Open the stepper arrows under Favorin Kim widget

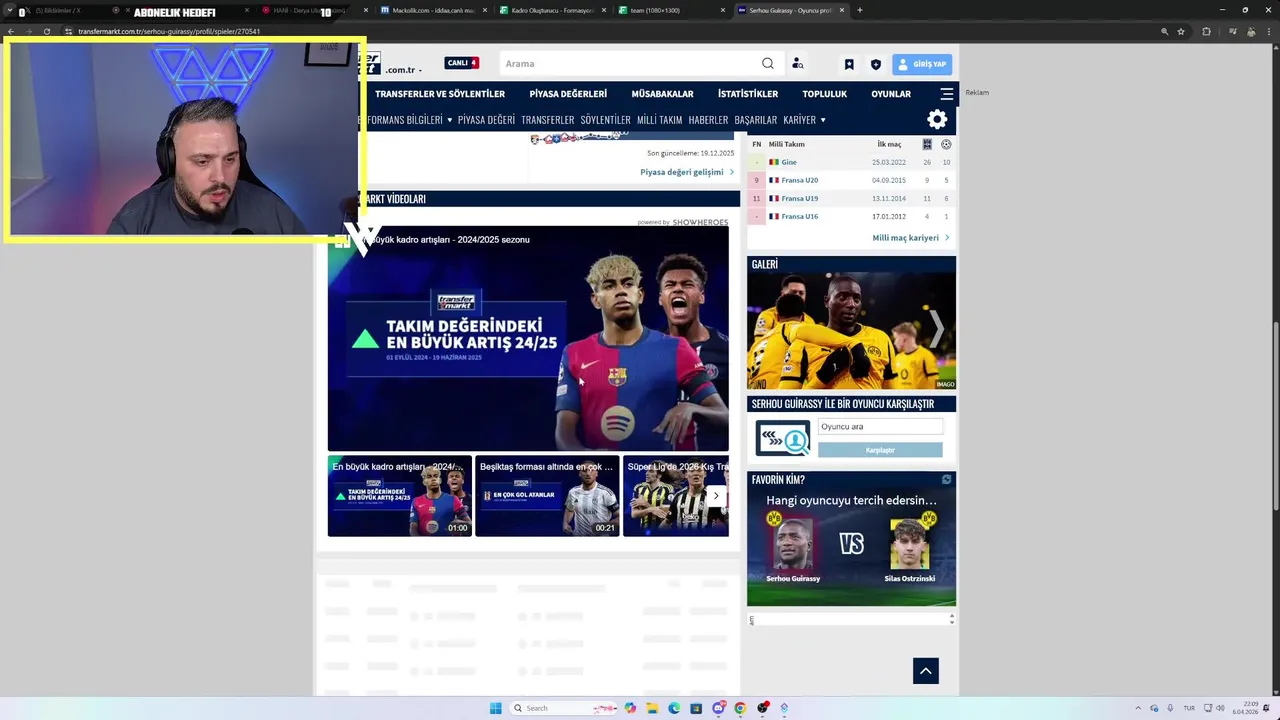[952, 620]
